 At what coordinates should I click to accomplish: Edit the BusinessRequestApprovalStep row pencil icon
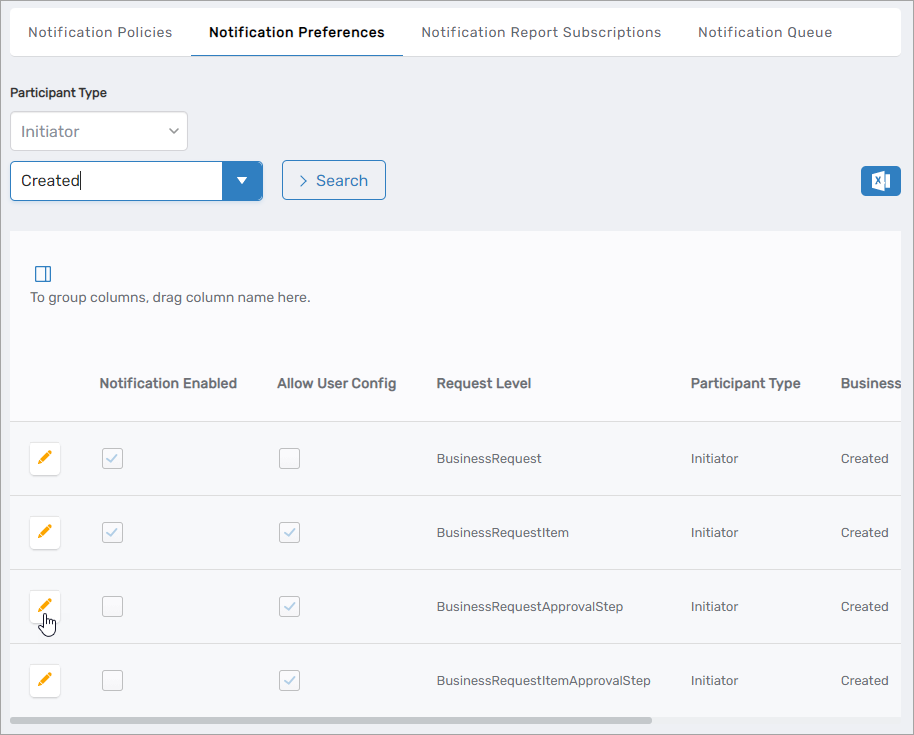click(44, 606)
